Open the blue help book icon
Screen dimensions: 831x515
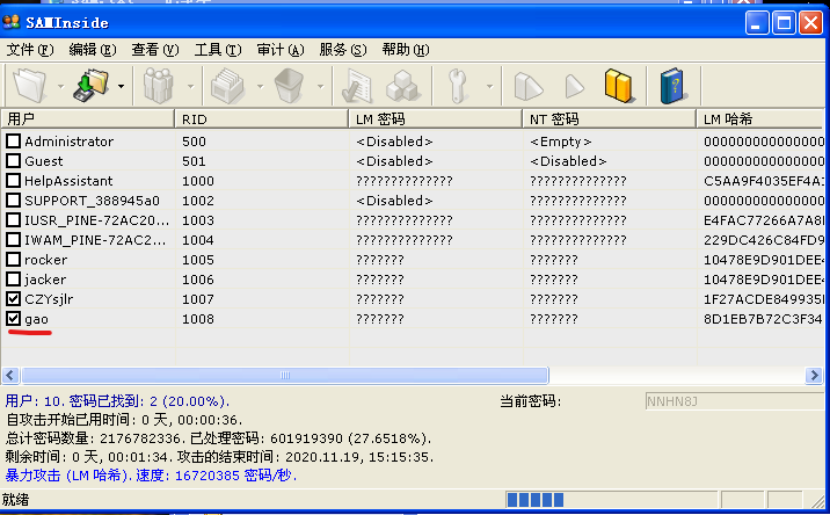[673, 85]
